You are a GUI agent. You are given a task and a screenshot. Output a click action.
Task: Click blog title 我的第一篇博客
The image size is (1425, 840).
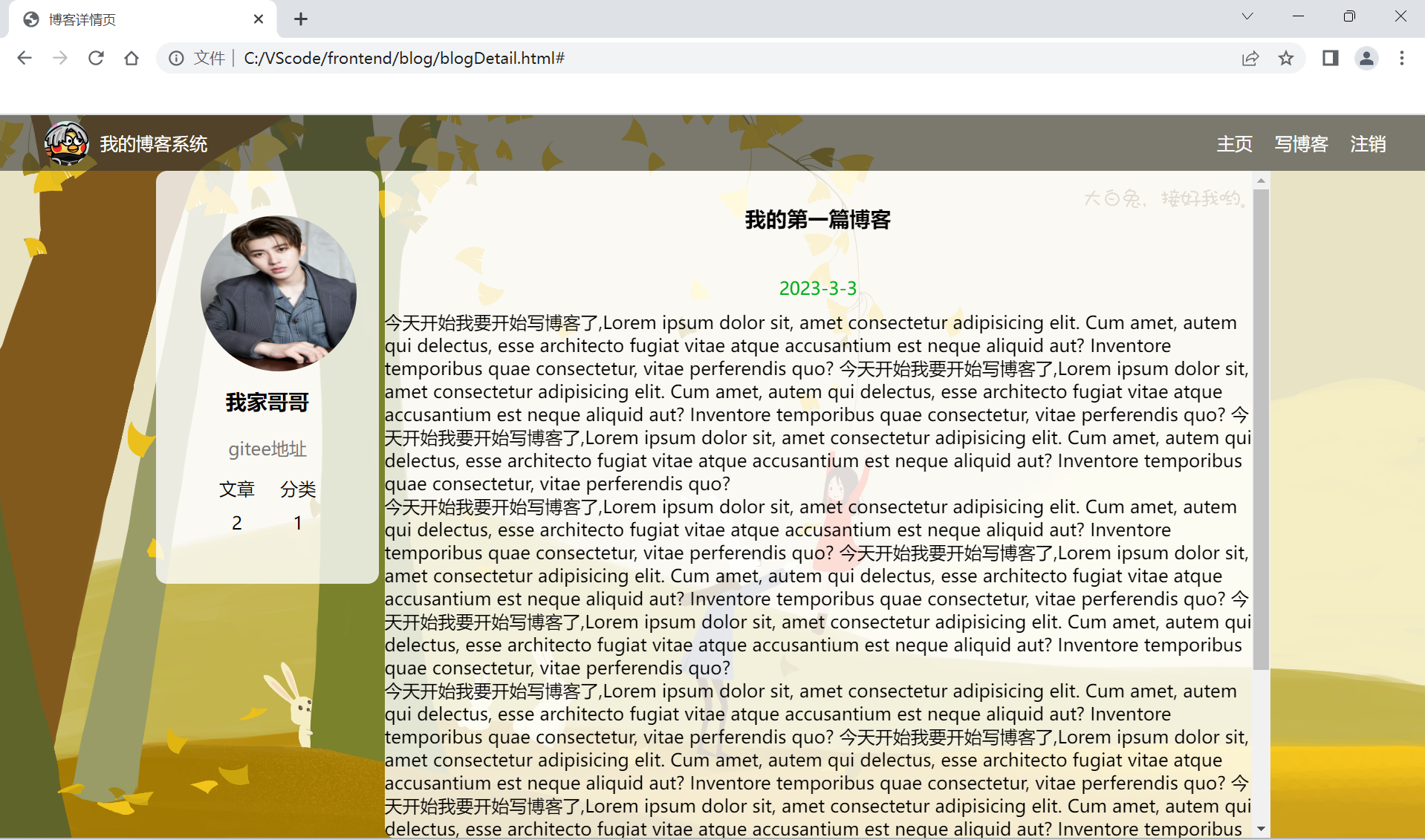(818, 220)
